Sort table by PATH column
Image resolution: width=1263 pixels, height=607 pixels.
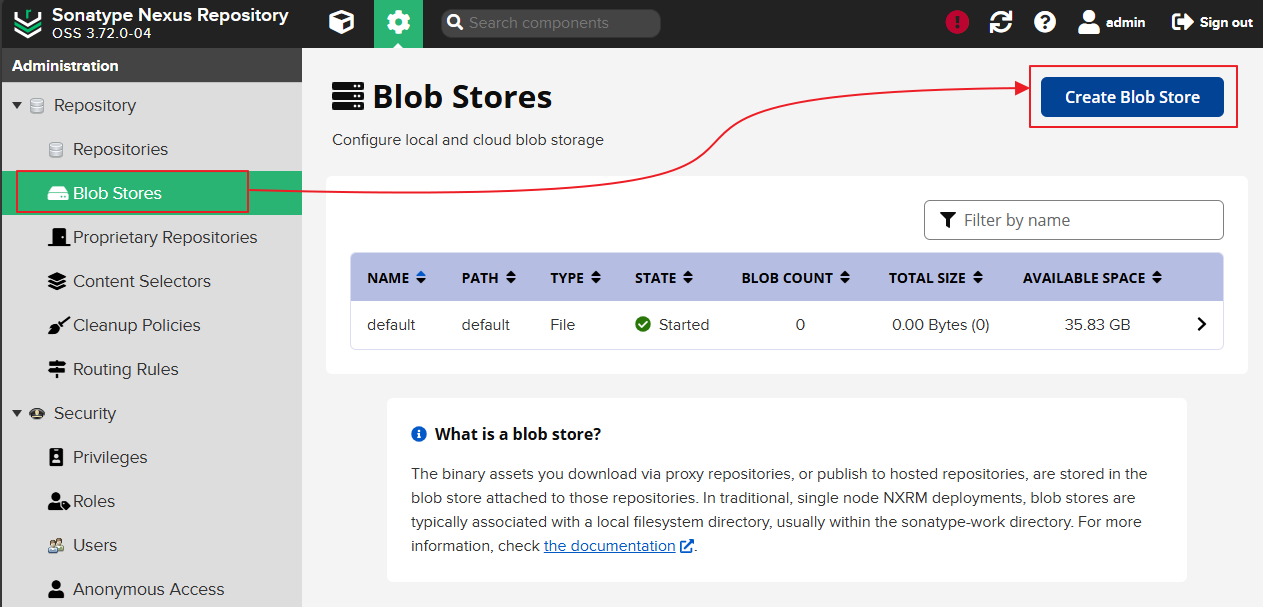click(x=488, y=278)
